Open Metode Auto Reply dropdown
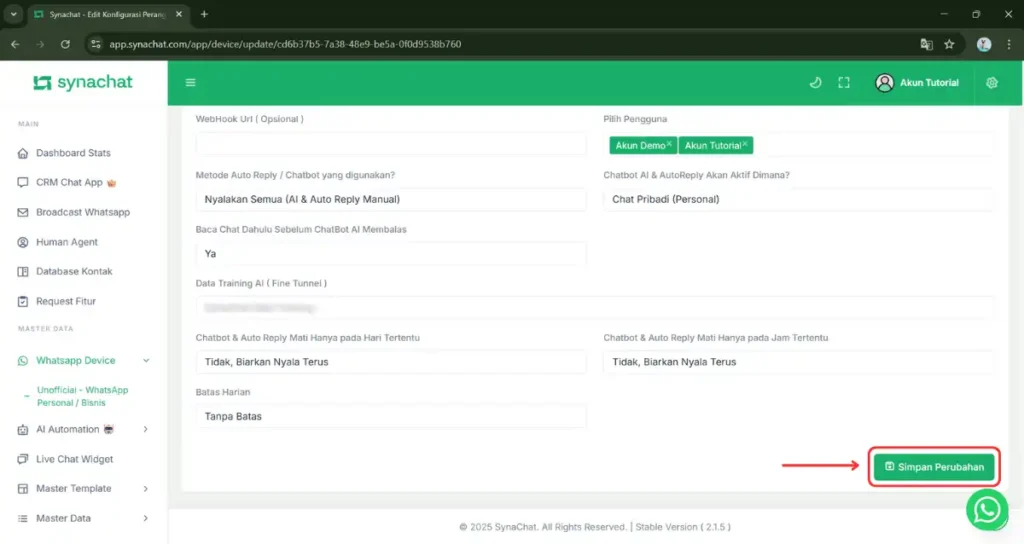Viewport: 1024px width, 544px height. [x=391, y=199]
